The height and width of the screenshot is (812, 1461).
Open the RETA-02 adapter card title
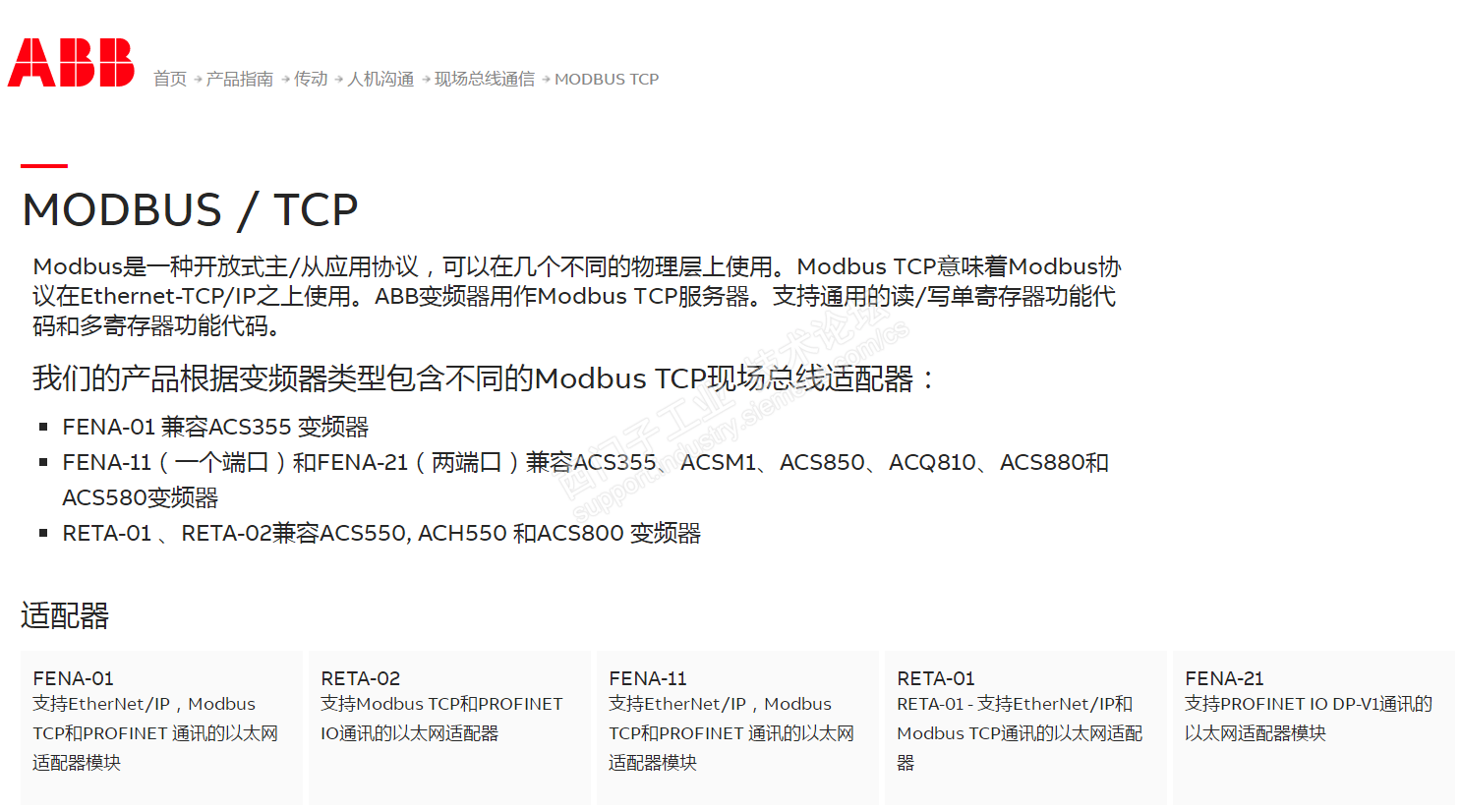pos(361,678)
